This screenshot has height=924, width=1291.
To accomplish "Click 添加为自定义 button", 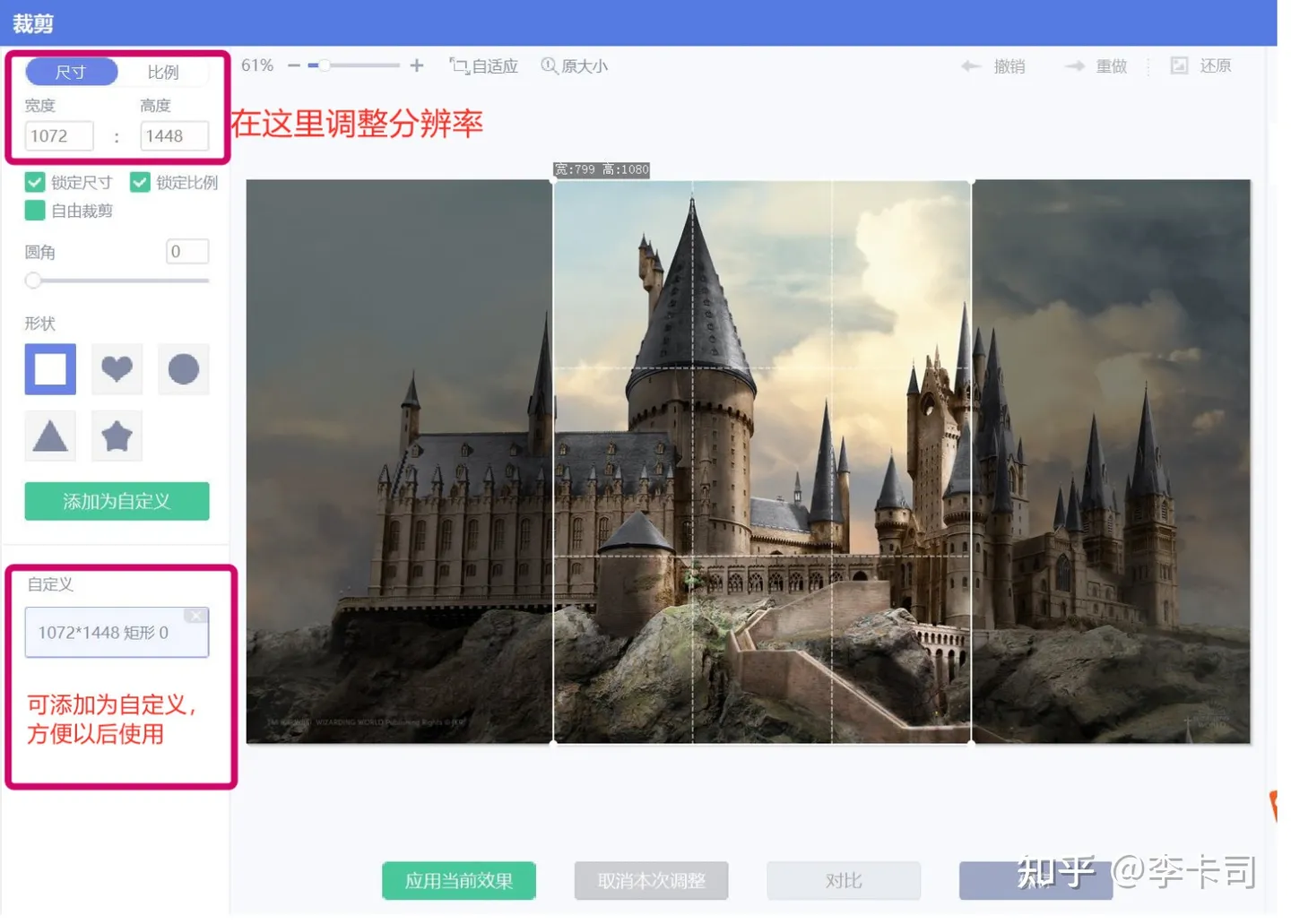I will point(117,501).
